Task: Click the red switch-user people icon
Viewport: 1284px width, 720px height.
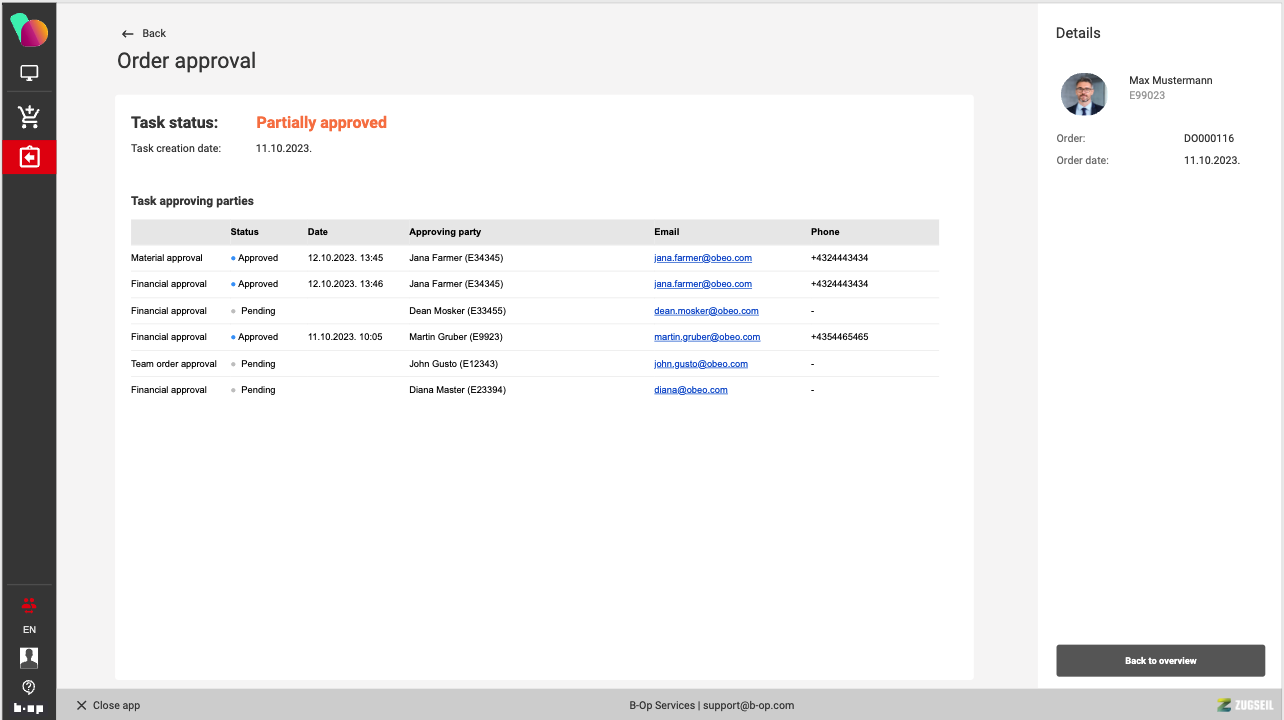Action: [x=29, y=604]
